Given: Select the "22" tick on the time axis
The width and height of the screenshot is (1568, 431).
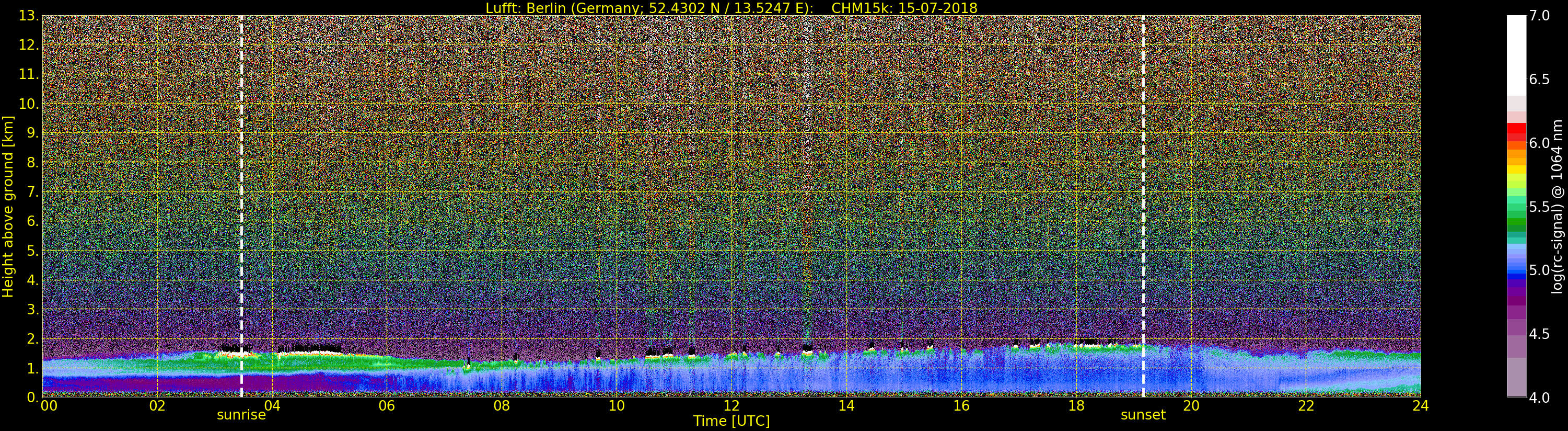Looking at the screenshot, I should 1306,406.
